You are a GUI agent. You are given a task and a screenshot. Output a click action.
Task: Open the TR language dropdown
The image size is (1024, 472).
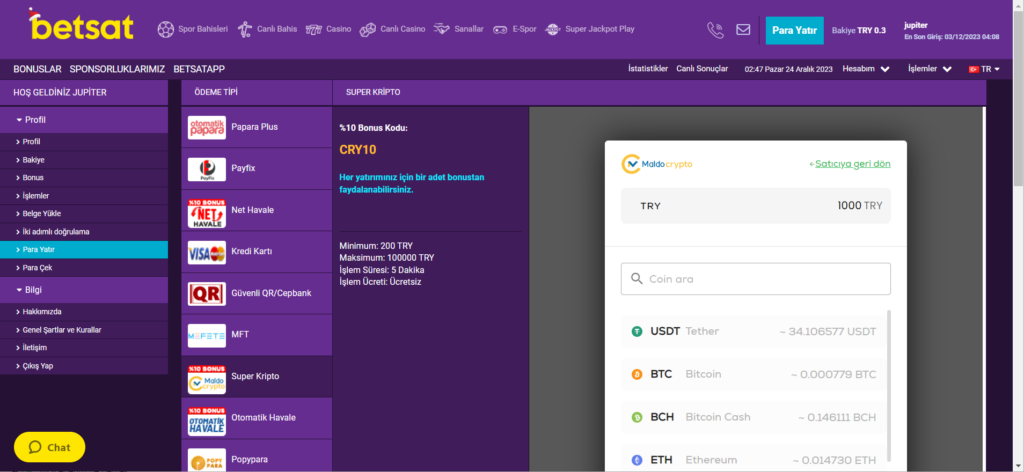984,69
